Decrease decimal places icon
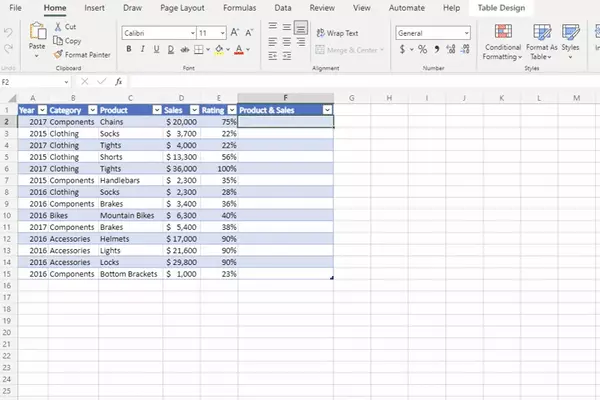600x400 pixels. point(465,49)
